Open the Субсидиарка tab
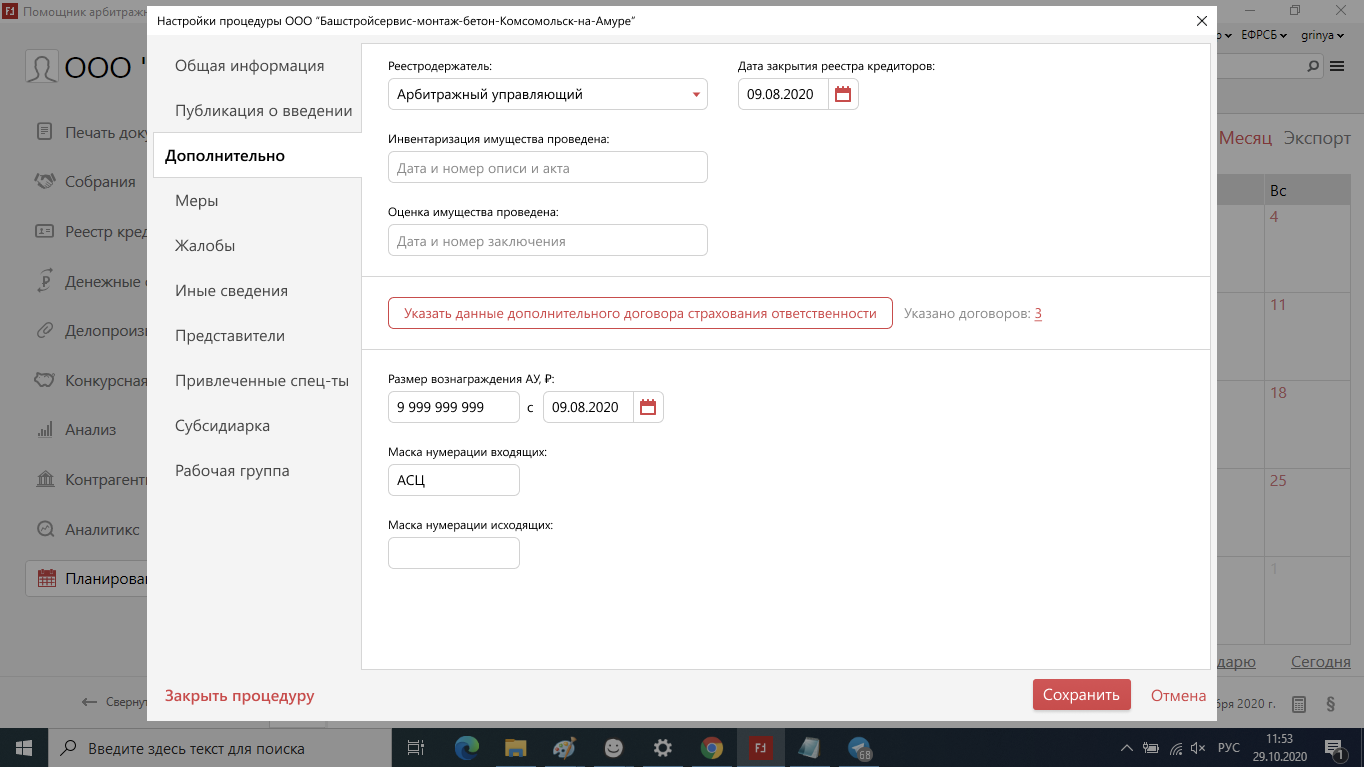The width and height of the screenshot is (1364, 767). coord(222,426)
